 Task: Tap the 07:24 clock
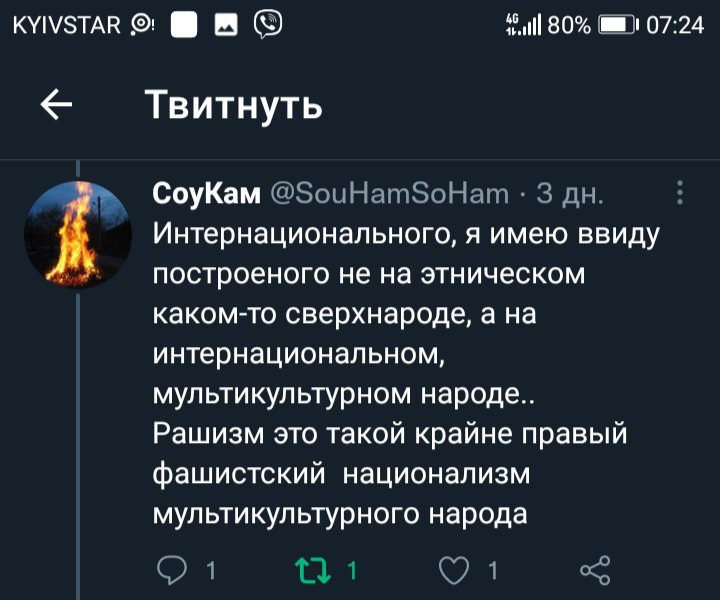(x=675, y=23)
